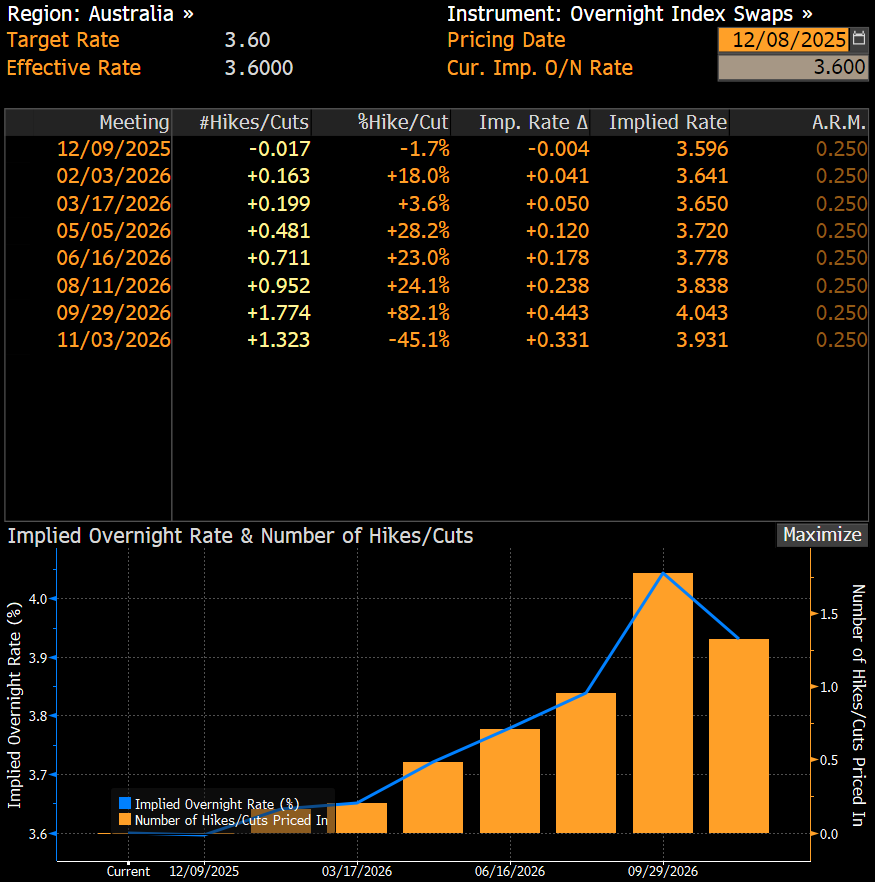The image size is (875, 882).
Task: Click the #Hikes/Cuts column header
Action: (254, 122)
